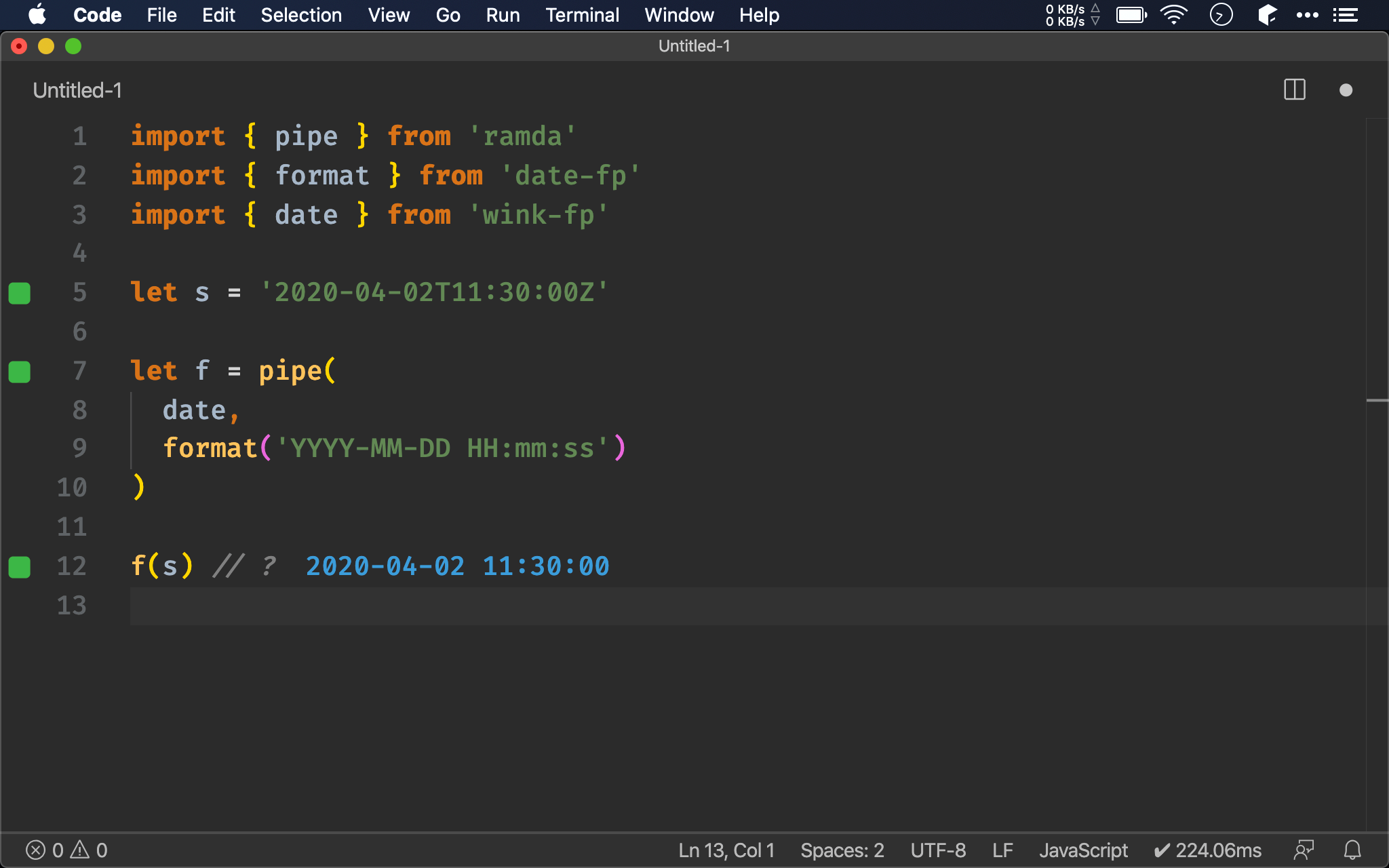Open the errors and warnings status item

(66, 850)
